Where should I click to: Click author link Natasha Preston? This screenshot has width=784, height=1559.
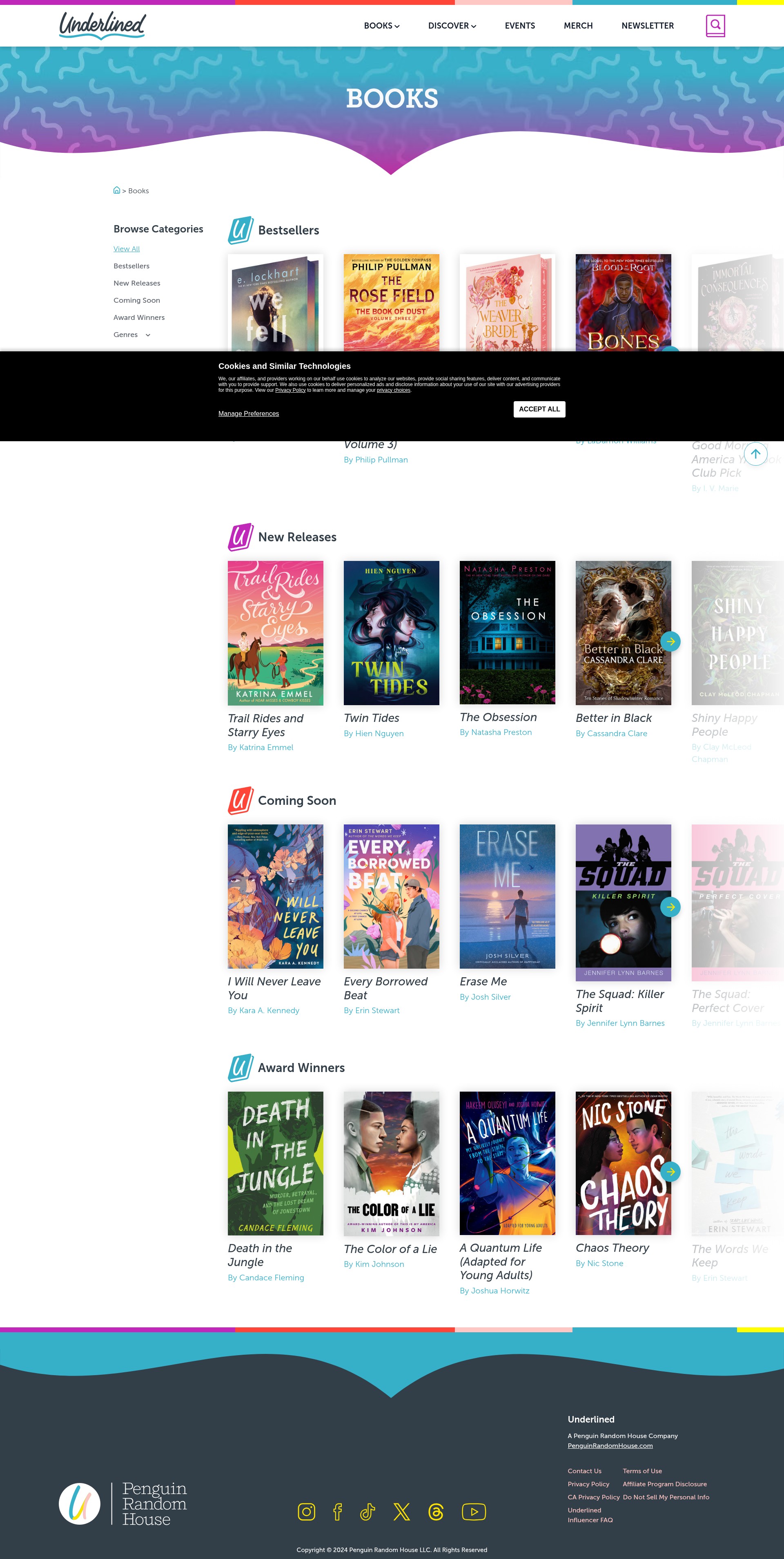(501, 732)
